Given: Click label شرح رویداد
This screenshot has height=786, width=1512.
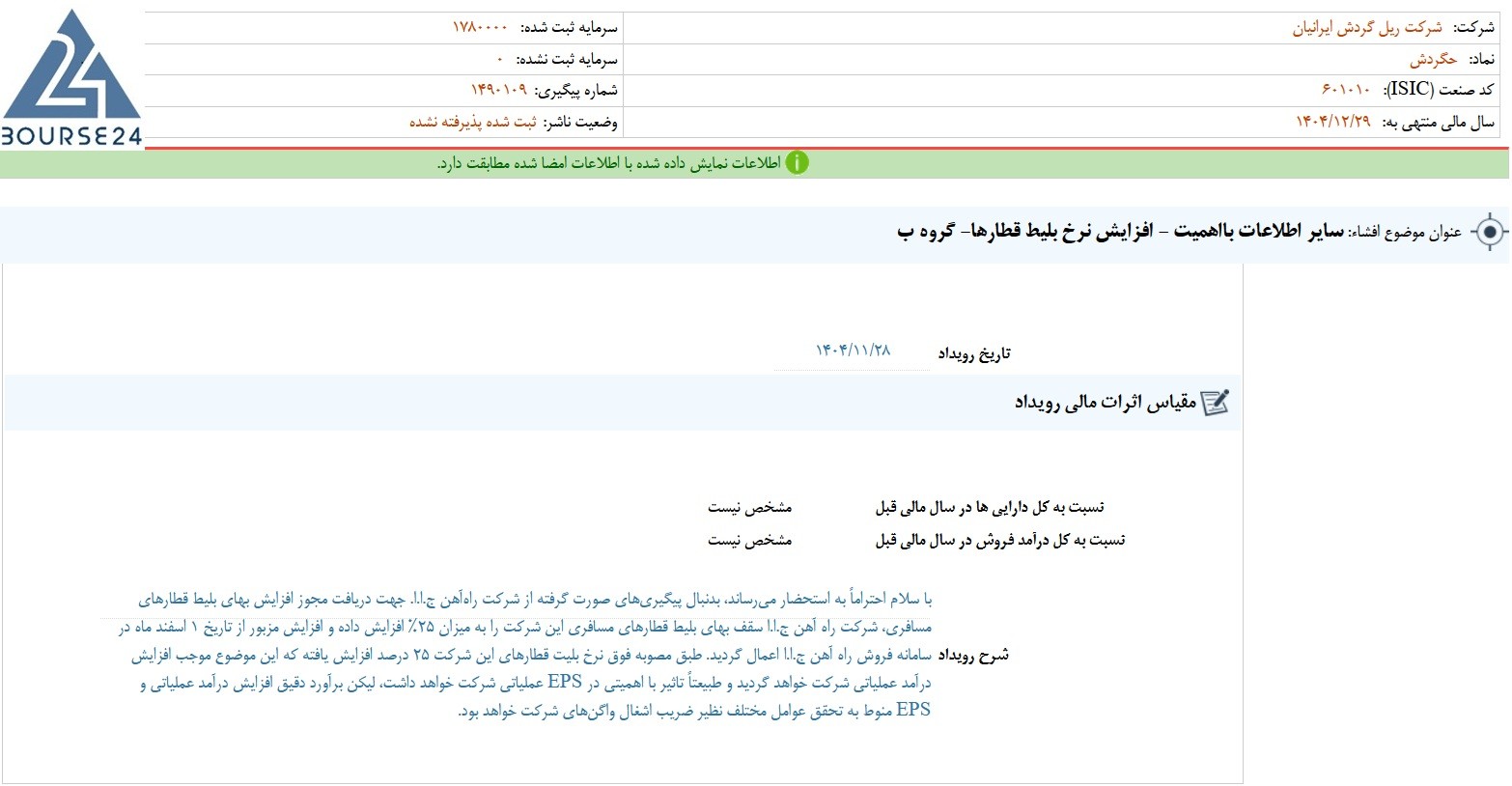Looking at the screenshot, I should (973, 655).
